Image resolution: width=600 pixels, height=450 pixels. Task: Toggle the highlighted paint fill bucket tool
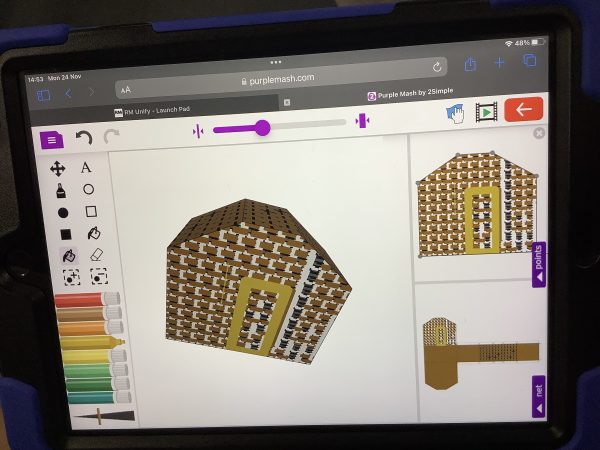coord(68,256)
